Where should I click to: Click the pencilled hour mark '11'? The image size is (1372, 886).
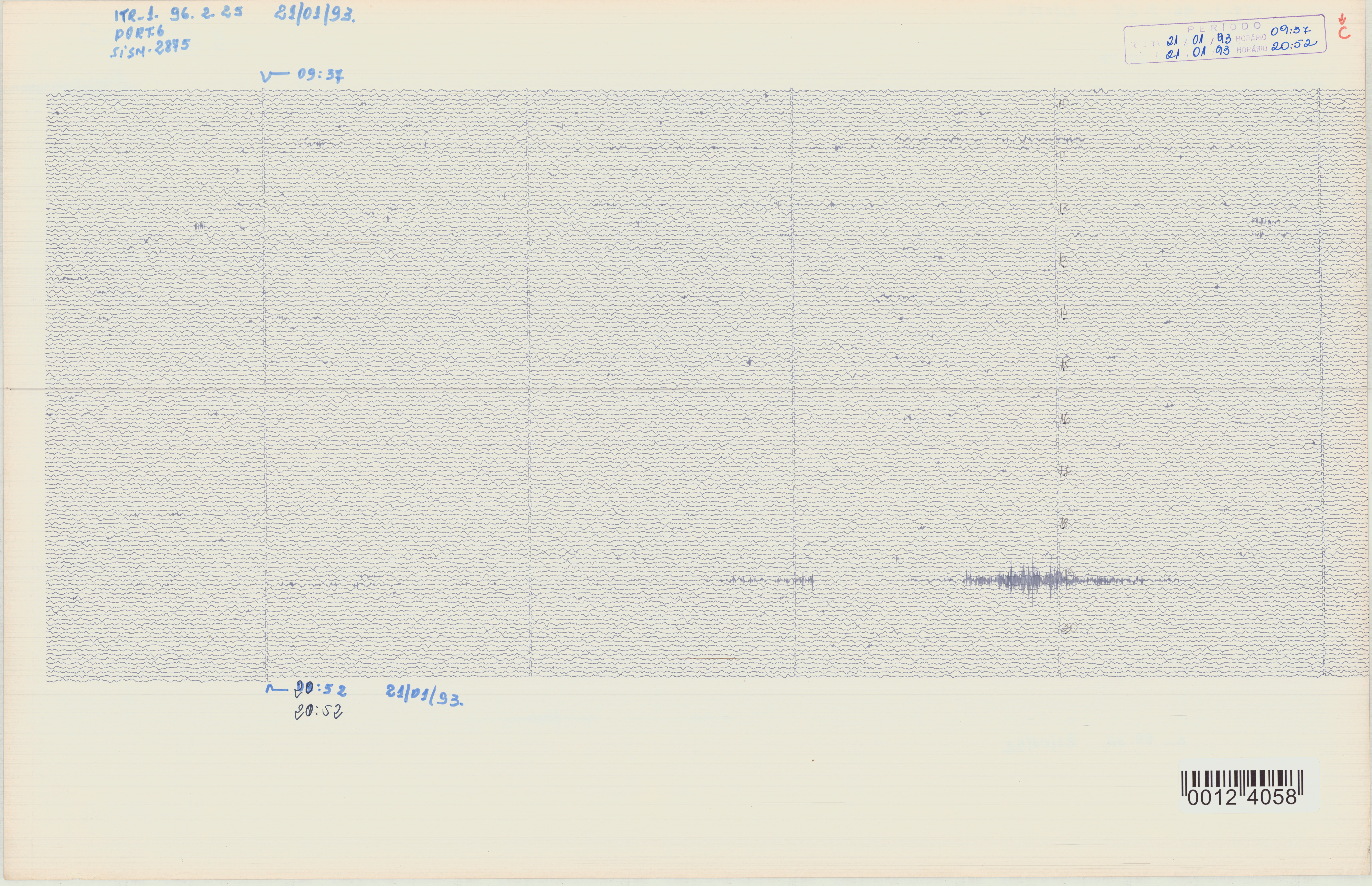[x=1062, y=155]
